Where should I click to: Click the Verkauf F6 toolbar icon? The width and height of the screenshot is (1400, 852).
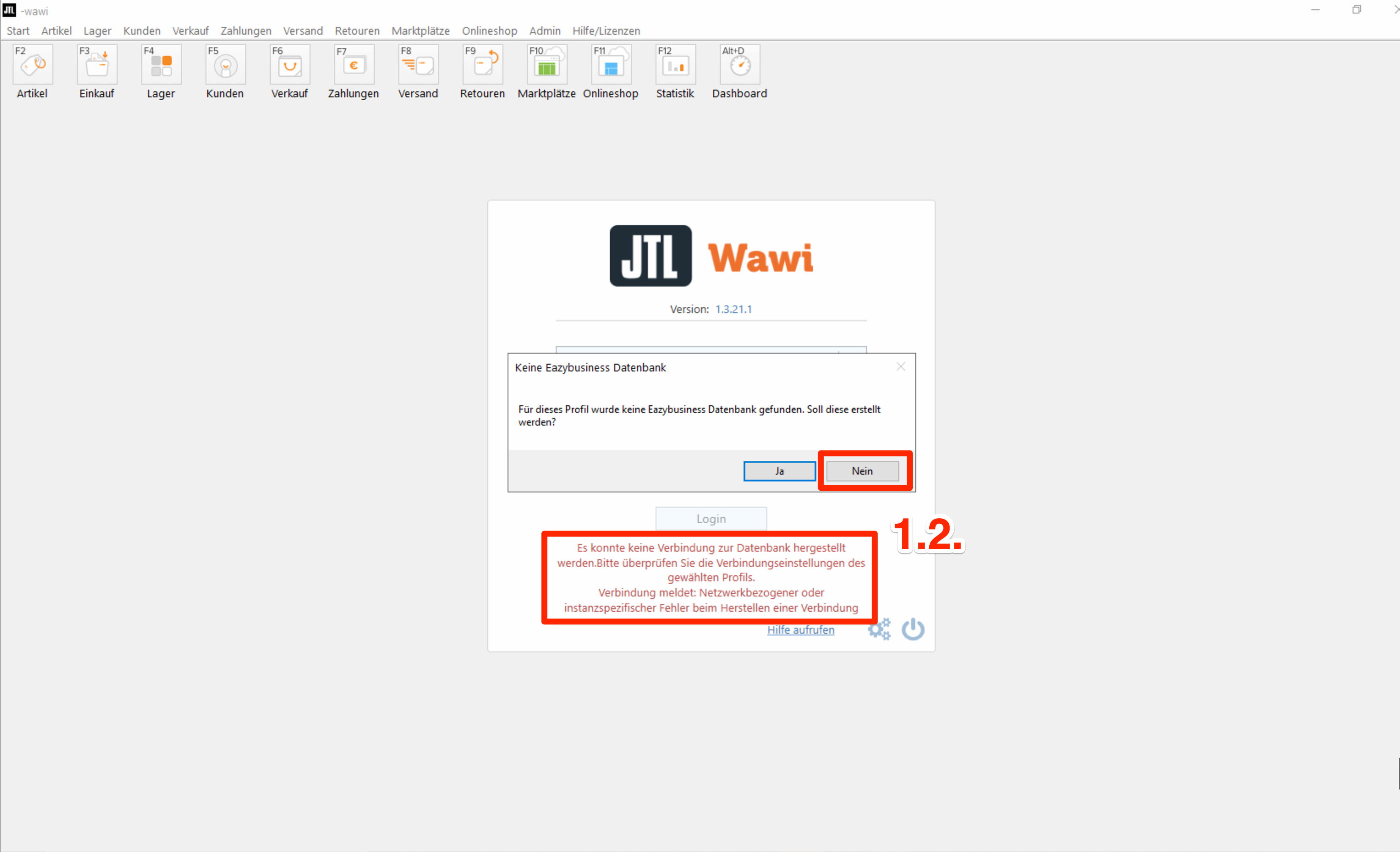point(289,66)
